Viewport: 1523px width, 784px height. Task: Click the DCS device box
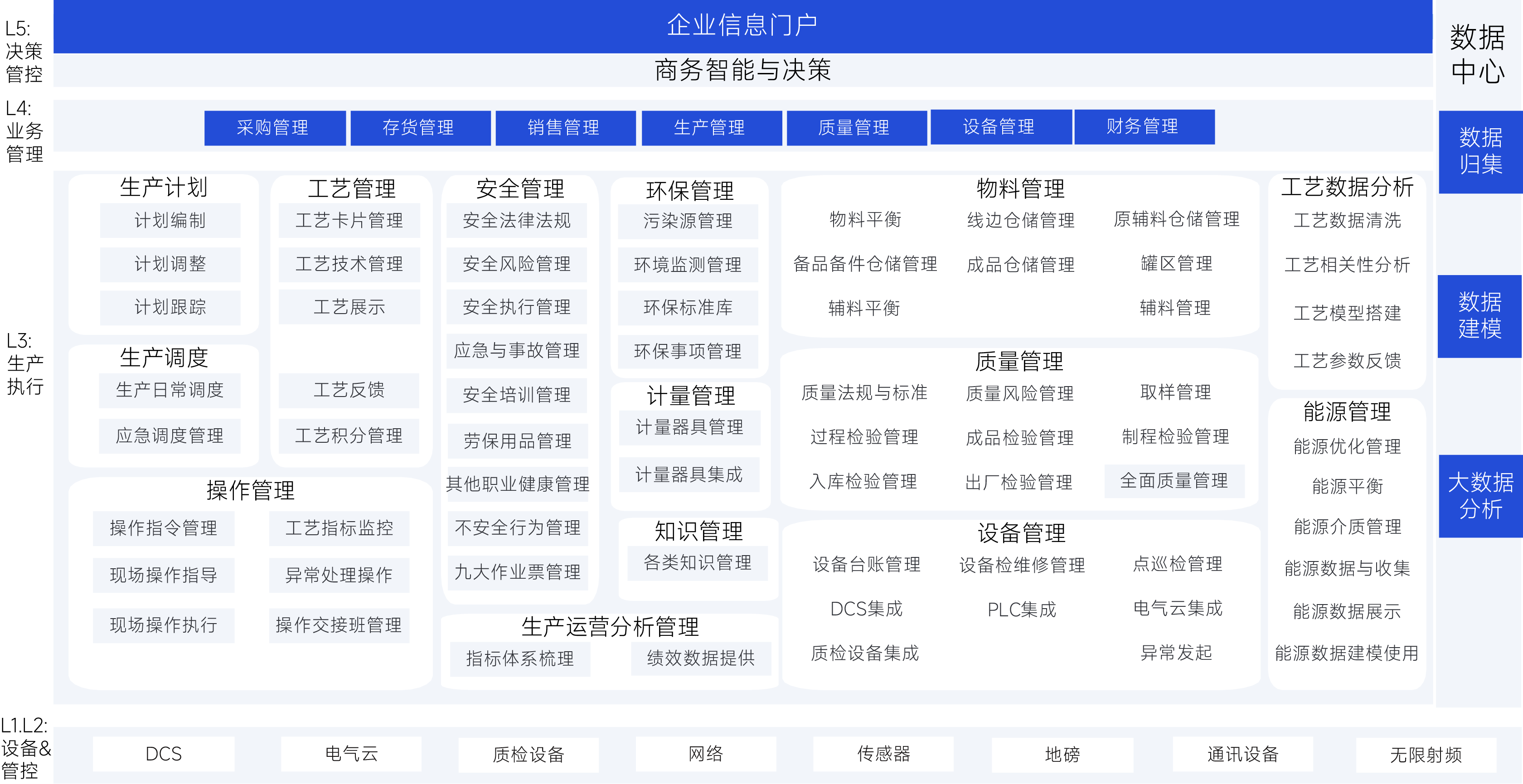point(164,755)
